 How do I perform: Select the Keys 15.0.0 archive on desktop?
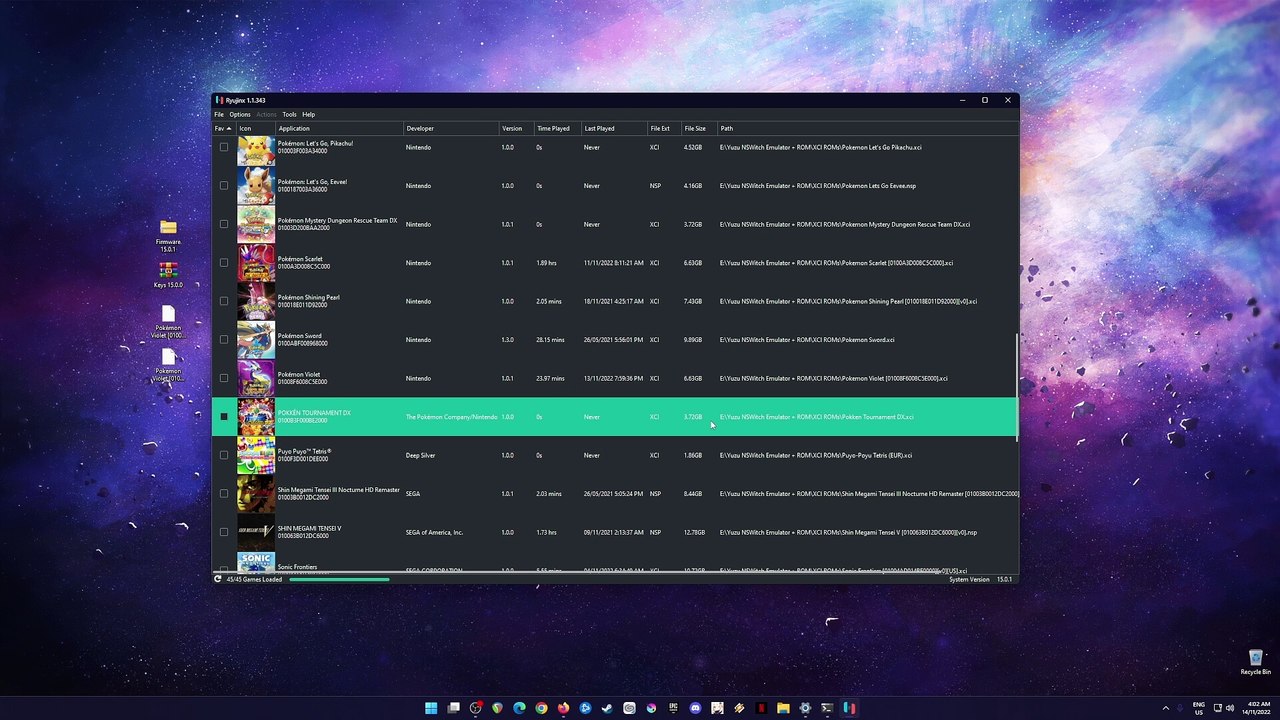pos(168,274)
